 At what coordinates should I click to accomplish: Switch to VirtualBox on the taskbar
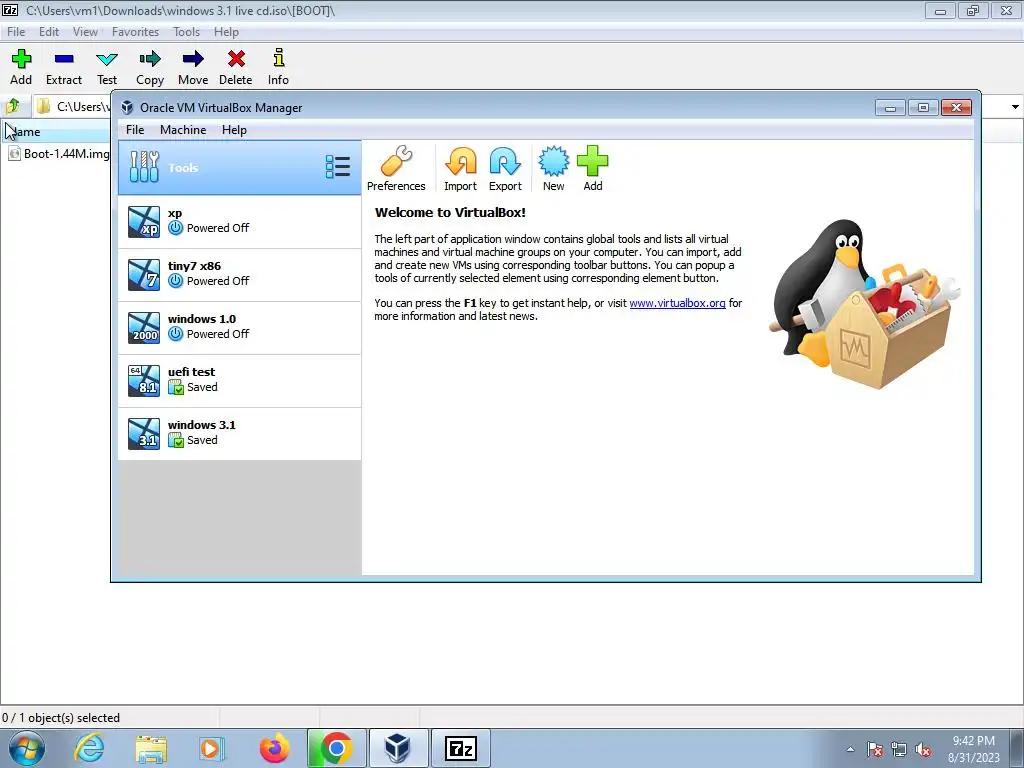[x=398, y=748]
